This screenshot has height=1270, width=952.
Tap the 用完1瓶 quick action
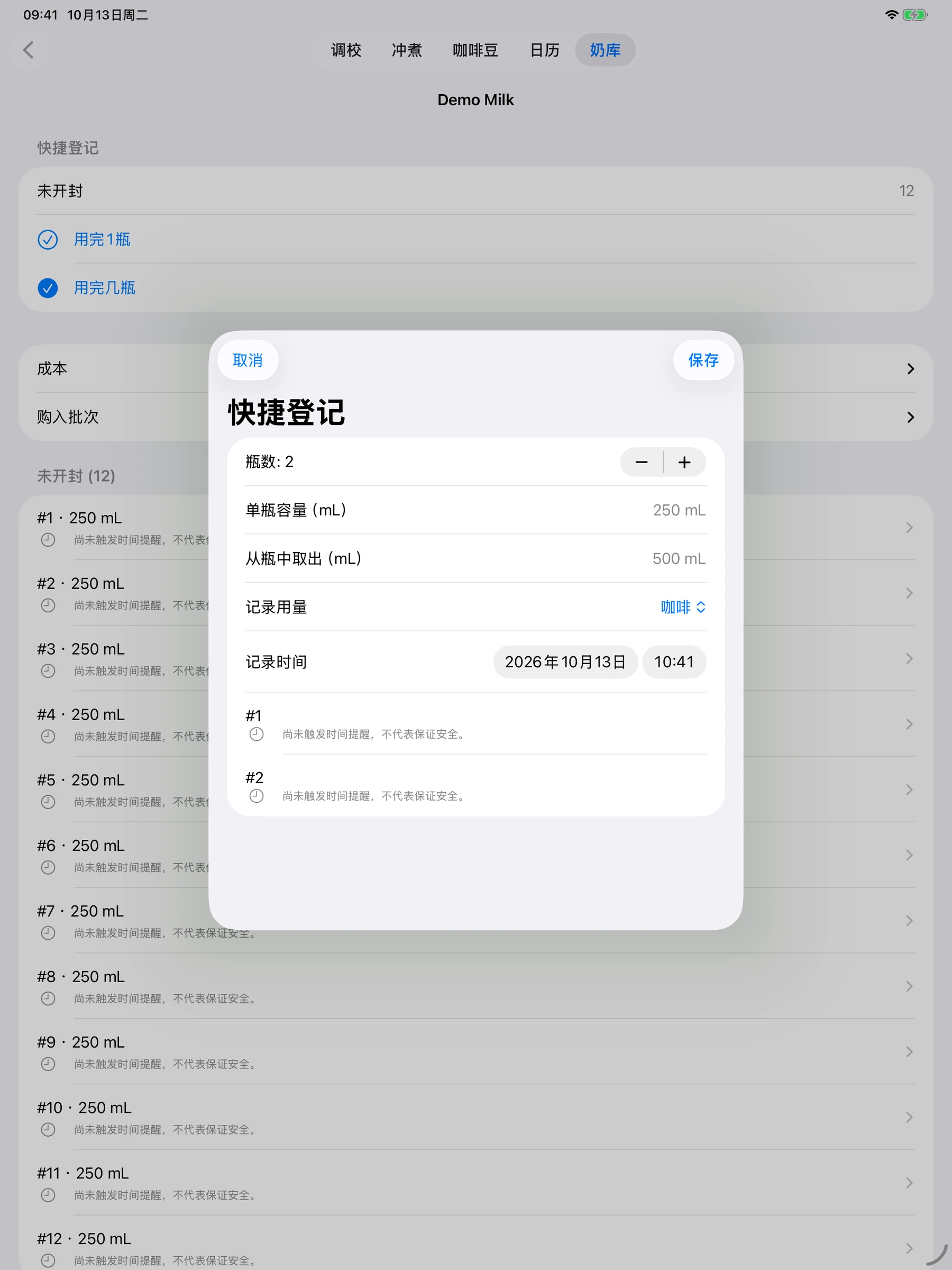(102, 239)
